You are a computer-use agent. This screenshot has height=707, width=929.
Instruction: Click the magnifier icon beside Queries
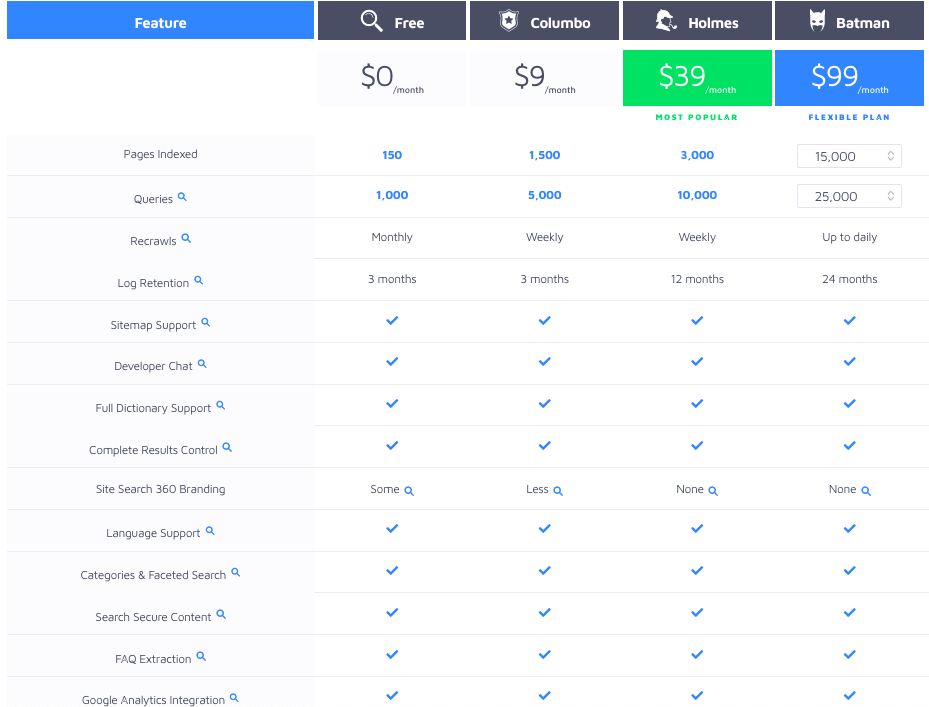(x=182, y=197)
